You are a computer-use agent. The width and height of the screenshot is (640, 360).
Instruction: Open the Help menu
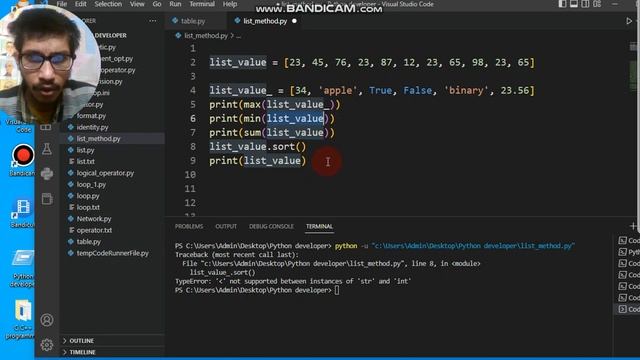230,4
